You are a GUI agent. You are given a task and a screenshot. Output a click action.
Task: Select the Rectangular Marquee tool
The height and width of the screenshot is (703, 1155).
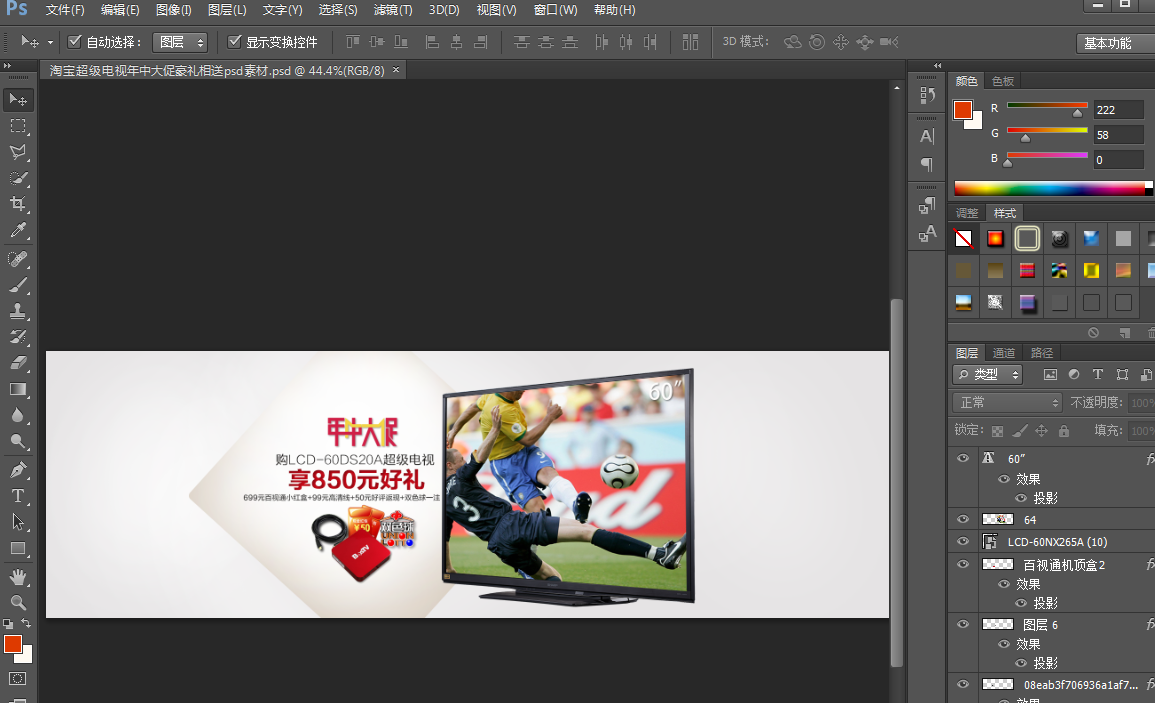click(18, 126)
